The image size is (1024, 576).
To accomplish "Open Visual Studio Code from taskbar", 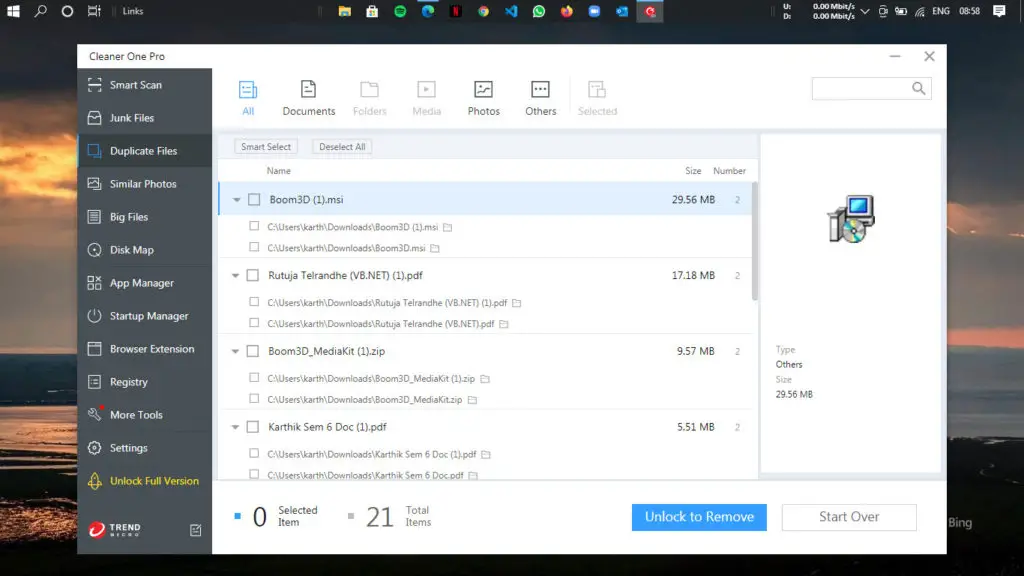I will click(511, 11).
